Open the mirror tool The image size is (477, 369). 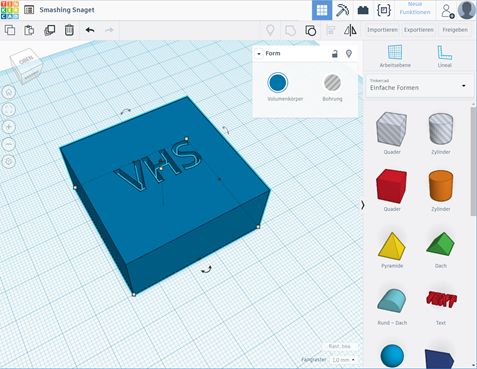click(350, 30)
